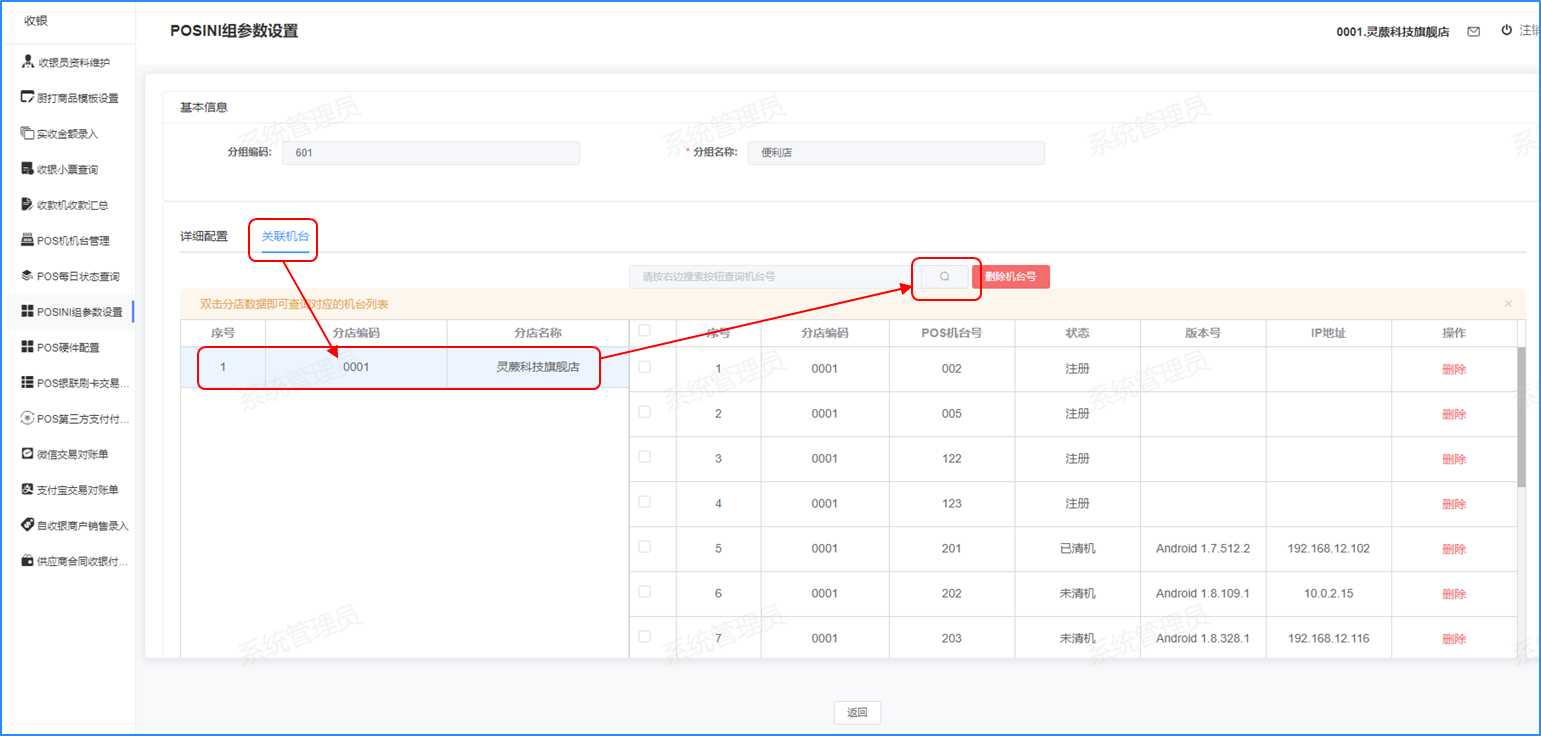Open the mail messages icon
This screenshot has height=736, width=1541.
tap(1473, 31)
